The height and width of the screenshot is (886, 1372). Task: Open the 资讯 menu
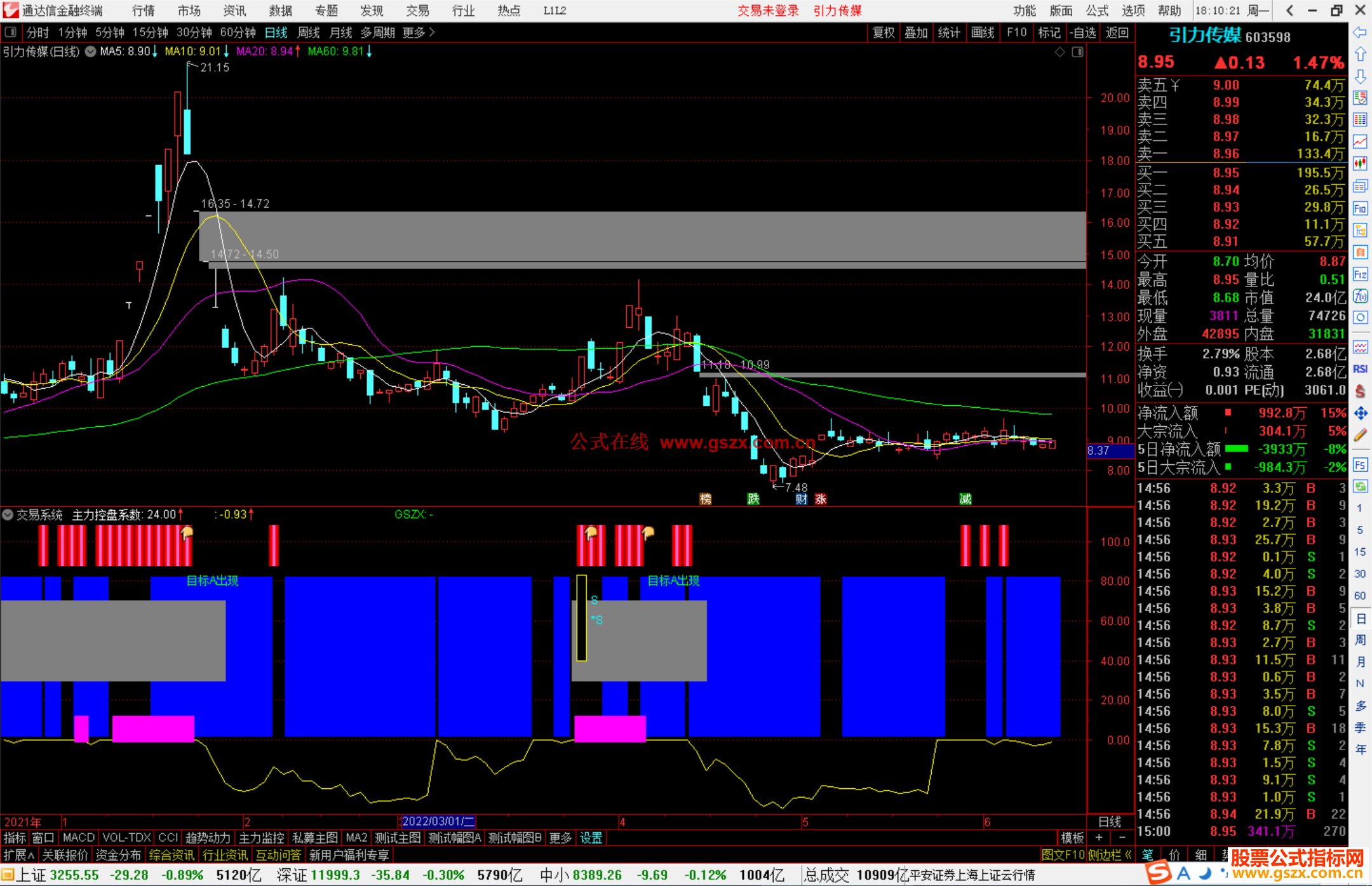coord(234,10)
